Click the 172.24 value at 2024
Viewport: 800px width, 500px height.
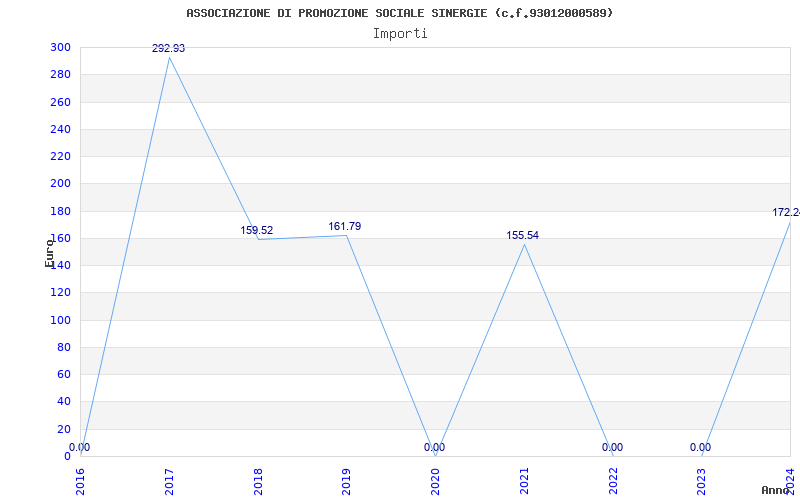click(786, 213)
